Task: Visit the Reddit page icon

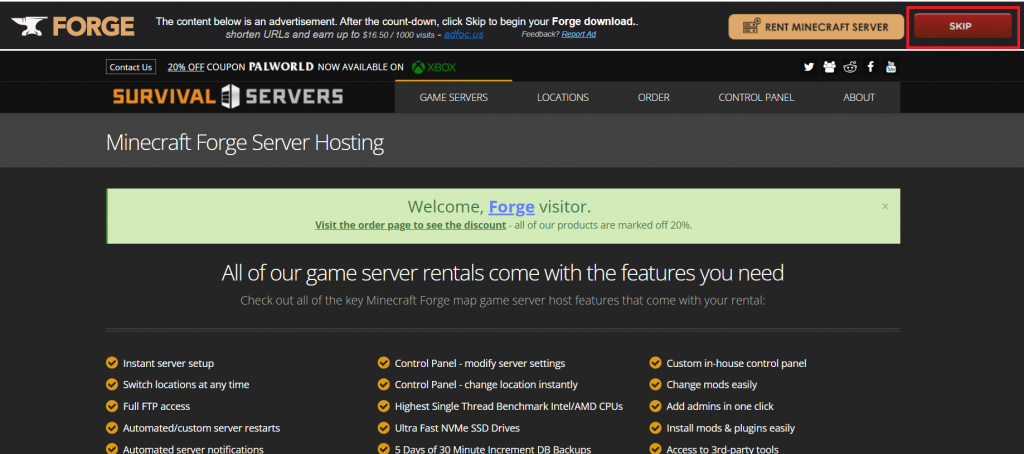Action: 850,67
